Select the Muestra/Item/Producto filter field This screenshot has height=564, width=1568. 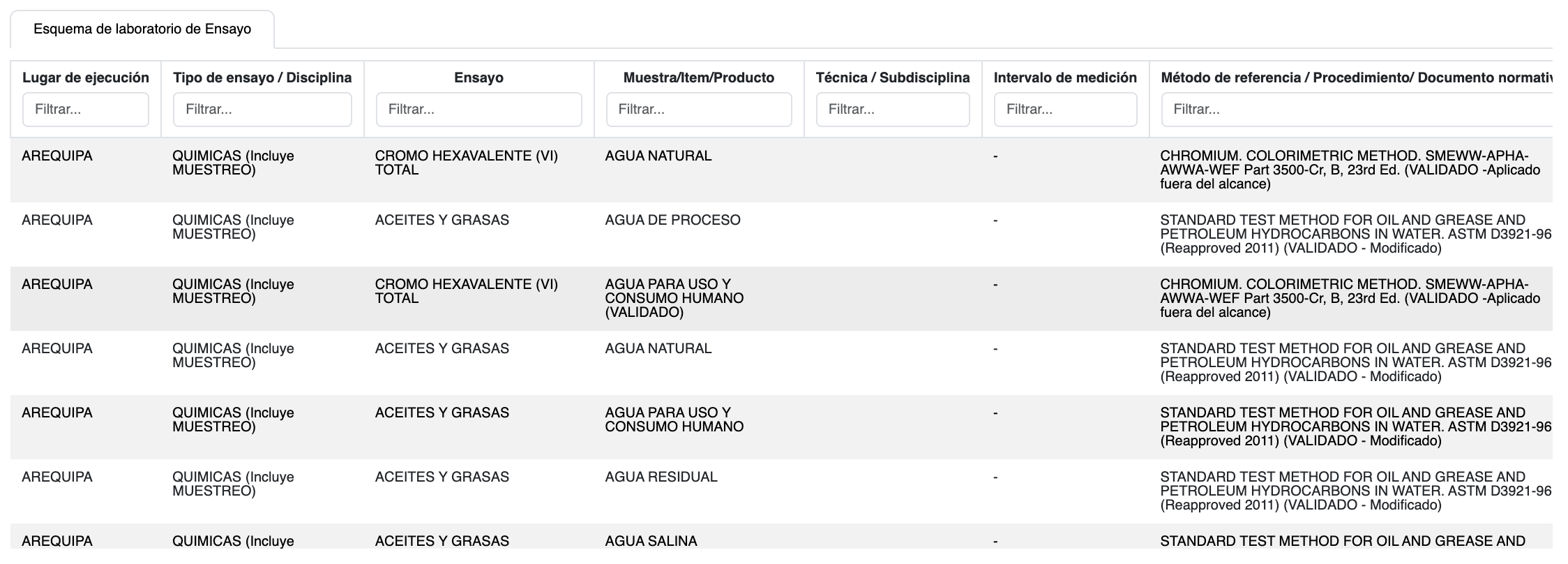pyautogui.click(x=698, y=110)
